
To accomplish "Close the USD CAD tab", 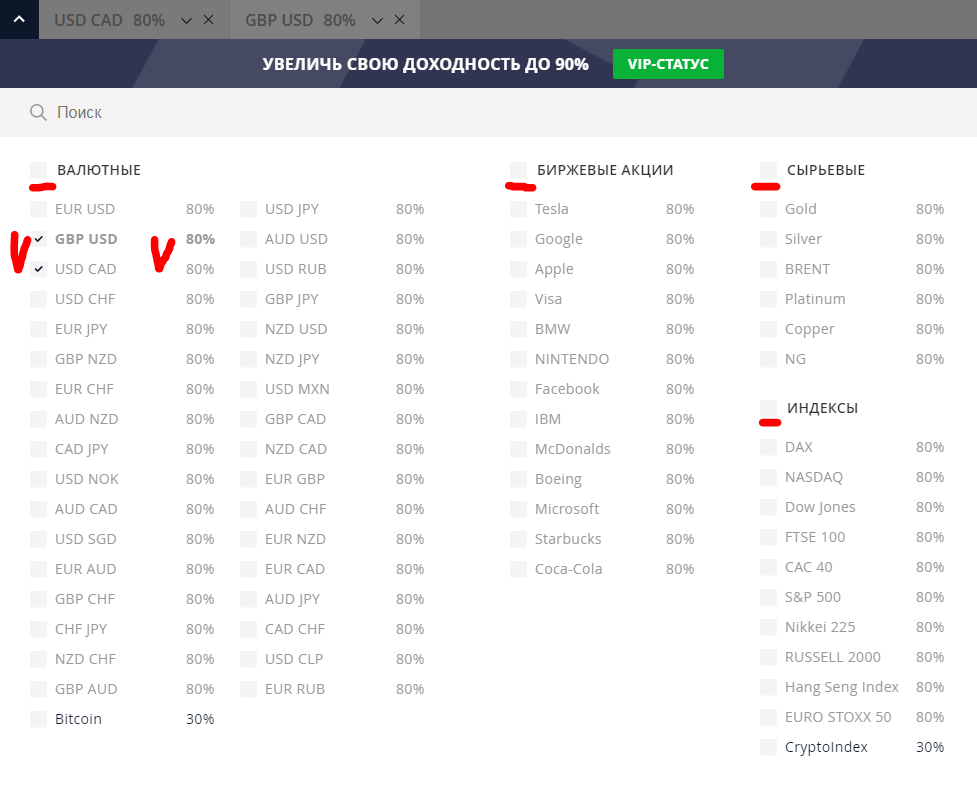I will 208,20.
